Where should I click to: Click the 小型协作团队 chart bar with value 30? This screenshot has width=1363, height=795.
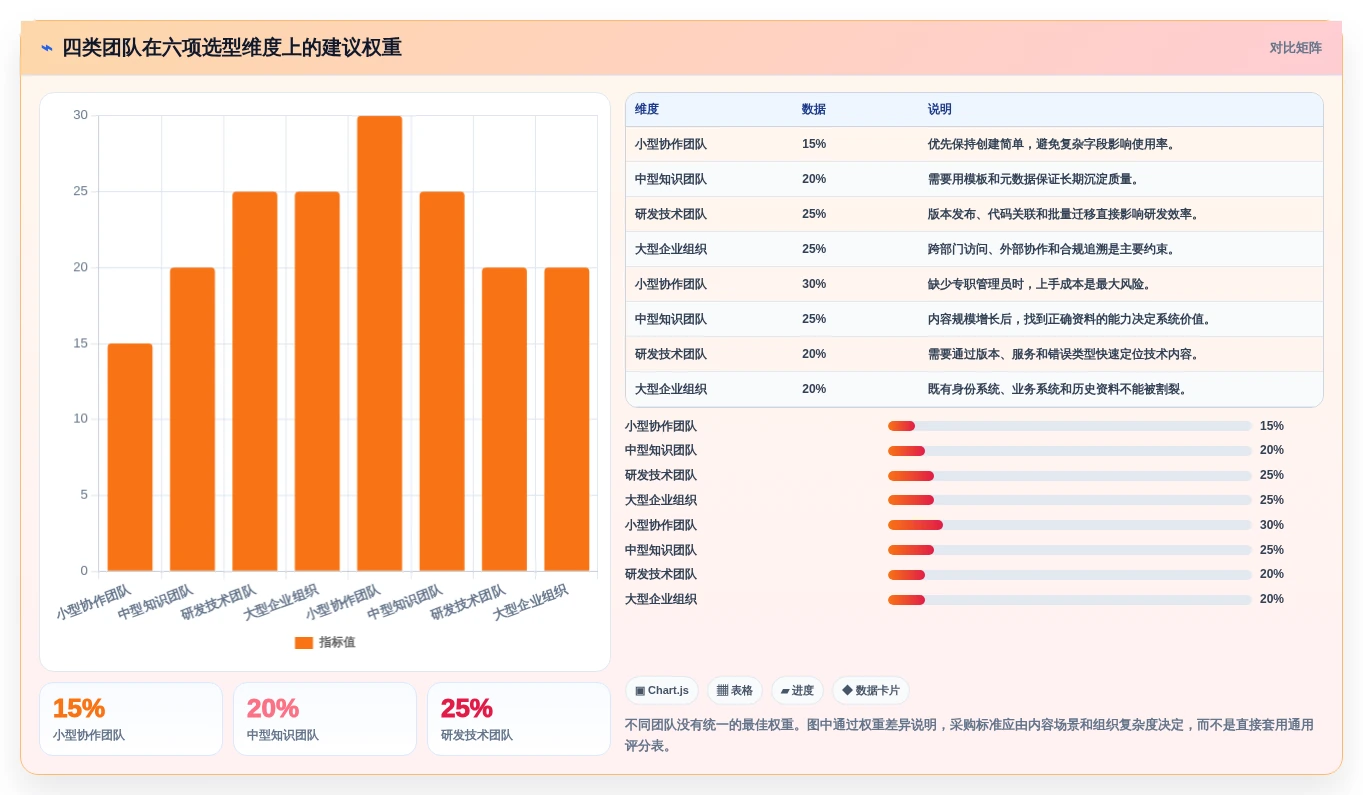click(379, 343)
